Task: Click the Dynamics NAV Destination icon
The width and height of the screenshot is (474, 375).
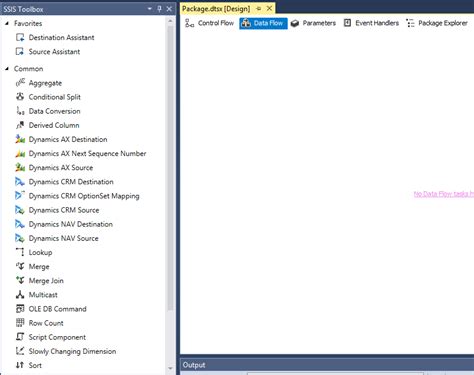Action: click(x=20, y=224)
